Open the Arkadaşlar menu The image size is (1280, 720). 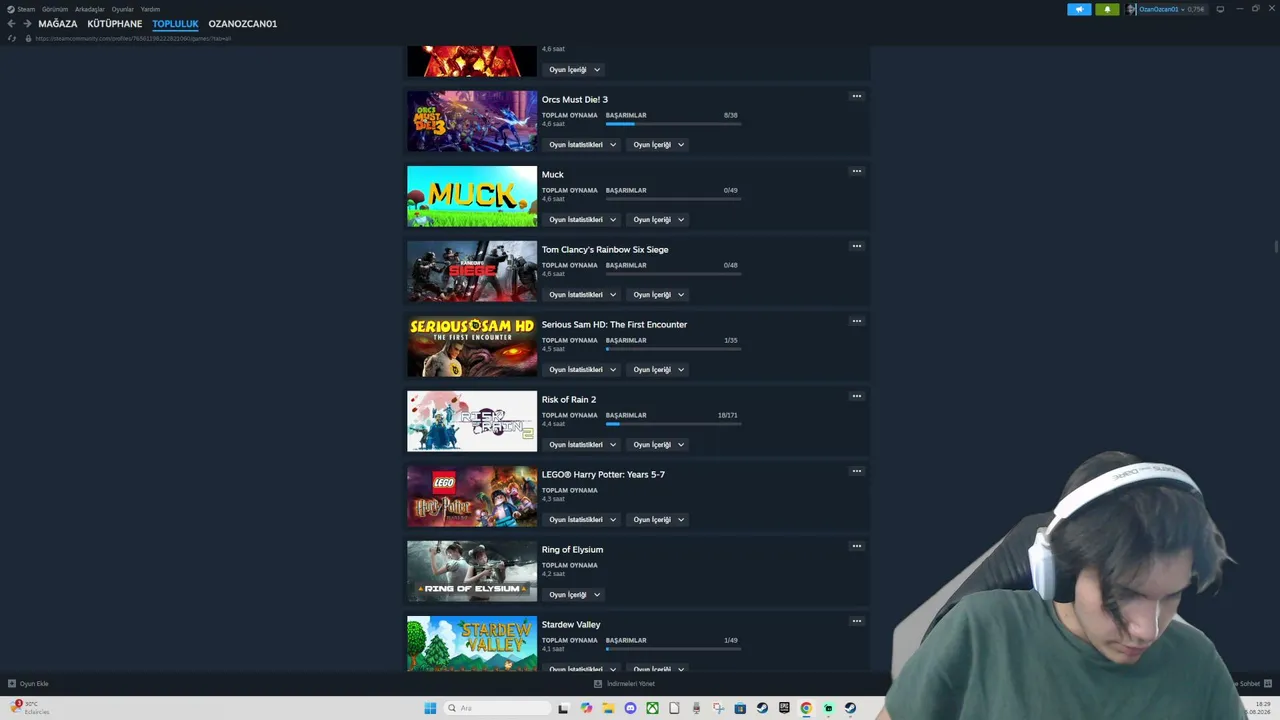90,9
